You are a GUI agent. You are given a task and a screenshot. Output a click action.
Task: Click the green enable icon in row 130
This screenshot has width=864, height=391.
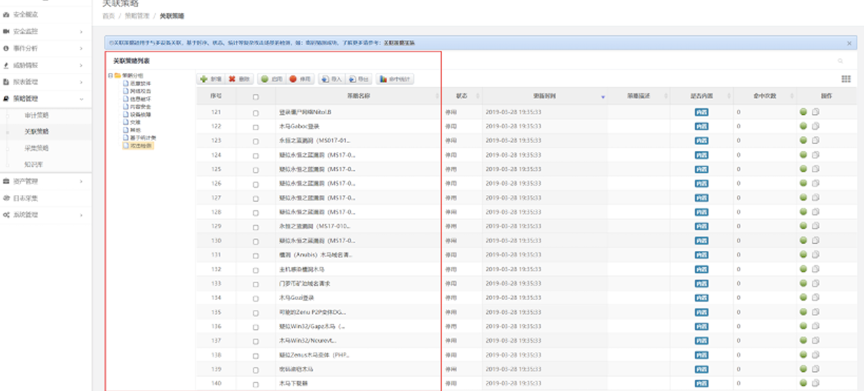tap(803, 241)
